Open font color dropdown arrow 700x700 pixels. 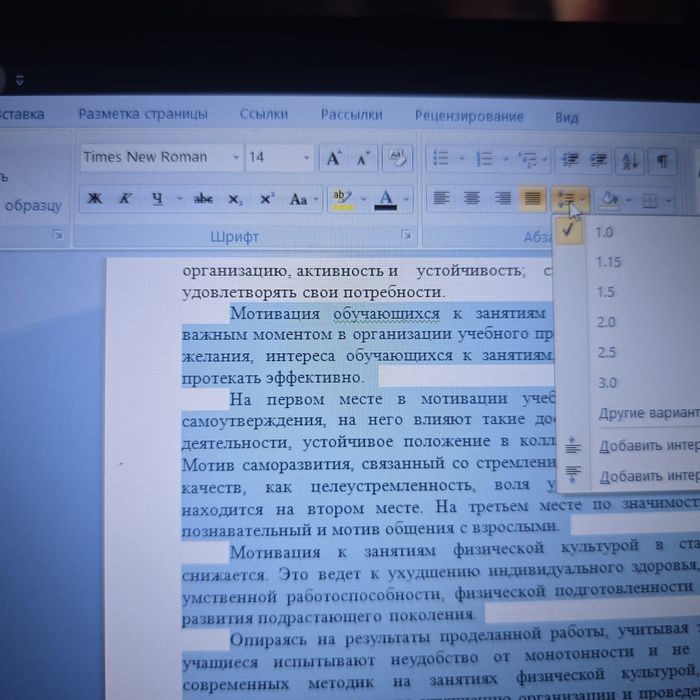pos(406,199)
